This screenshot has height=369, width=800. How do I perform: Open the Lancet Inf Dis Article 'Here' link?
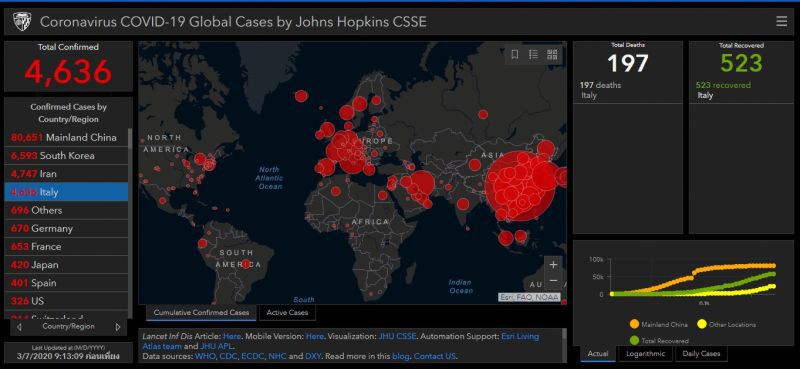[x=232, y=336]
